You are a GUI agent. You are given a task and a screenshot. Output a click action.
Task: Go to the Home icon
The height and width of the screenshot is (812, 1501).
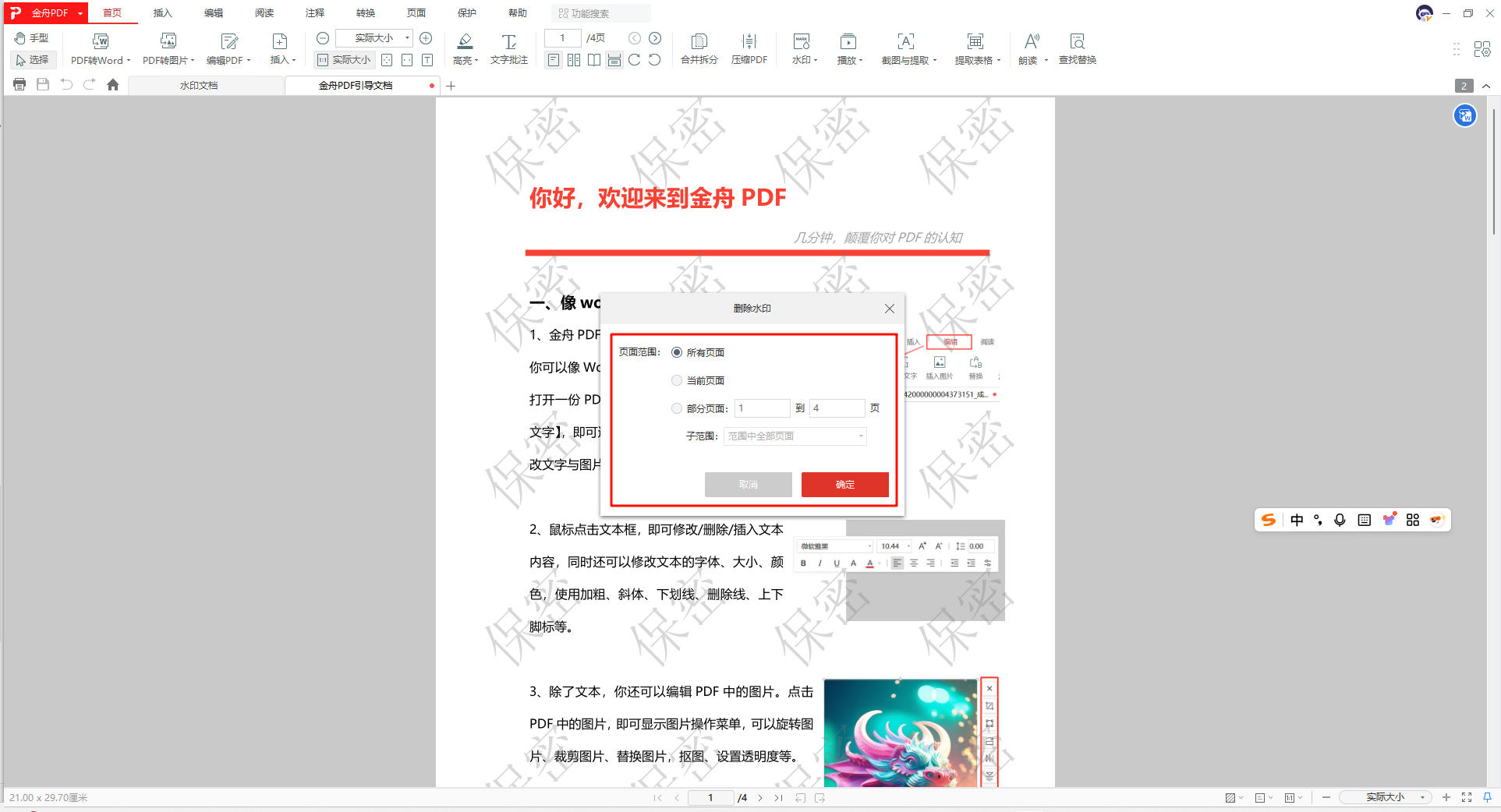[113, 85]
